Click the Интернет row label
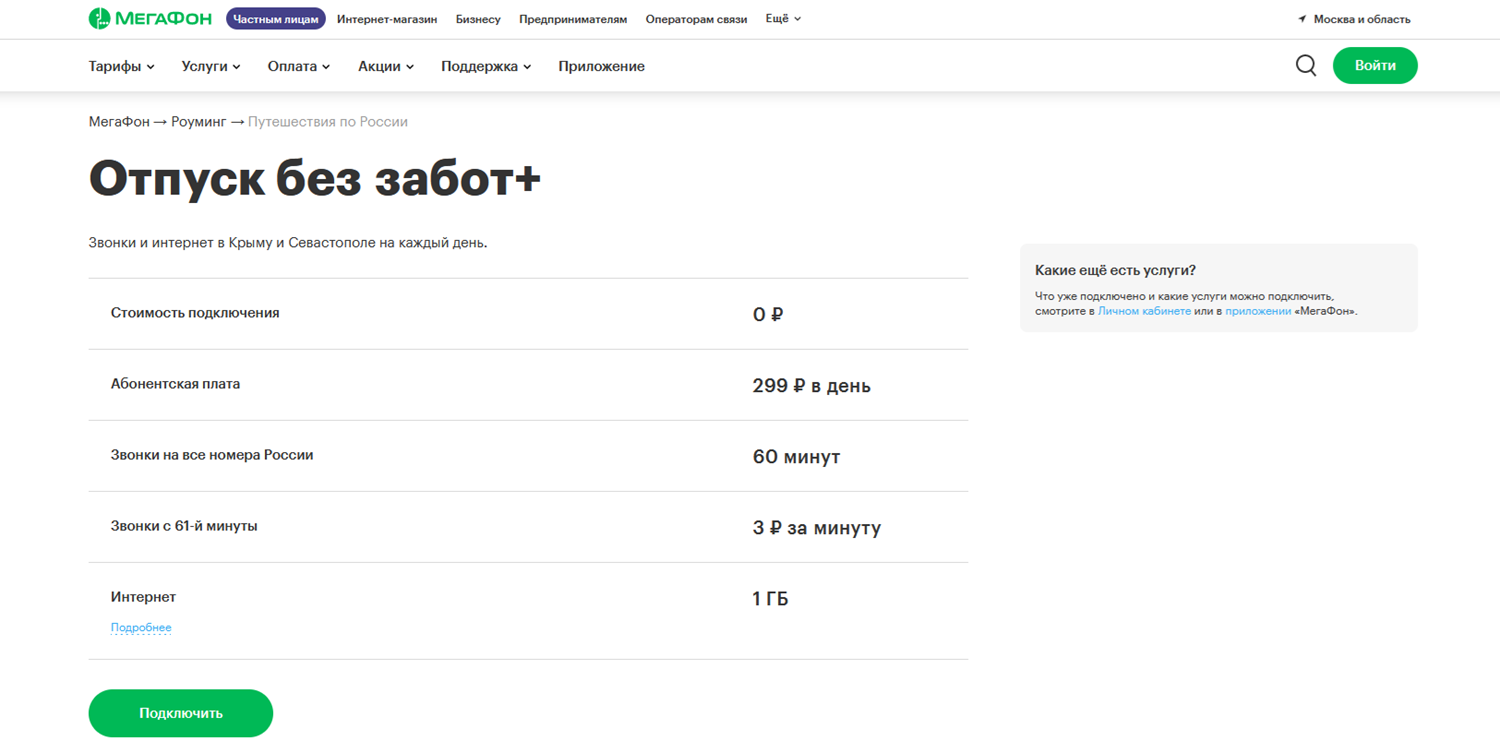The height and width of the screenshot is (753, 1500). pos(143,597)
